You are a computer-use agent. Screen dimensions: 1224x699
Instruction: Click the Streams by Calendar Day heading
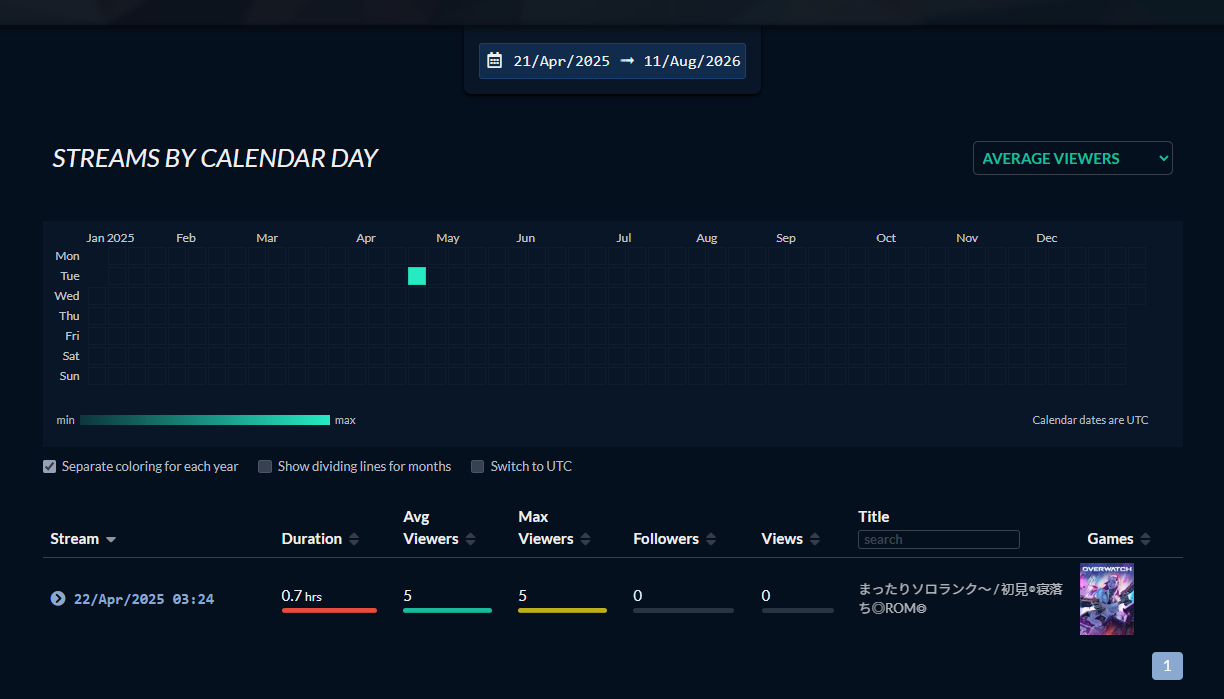(215, 158)
